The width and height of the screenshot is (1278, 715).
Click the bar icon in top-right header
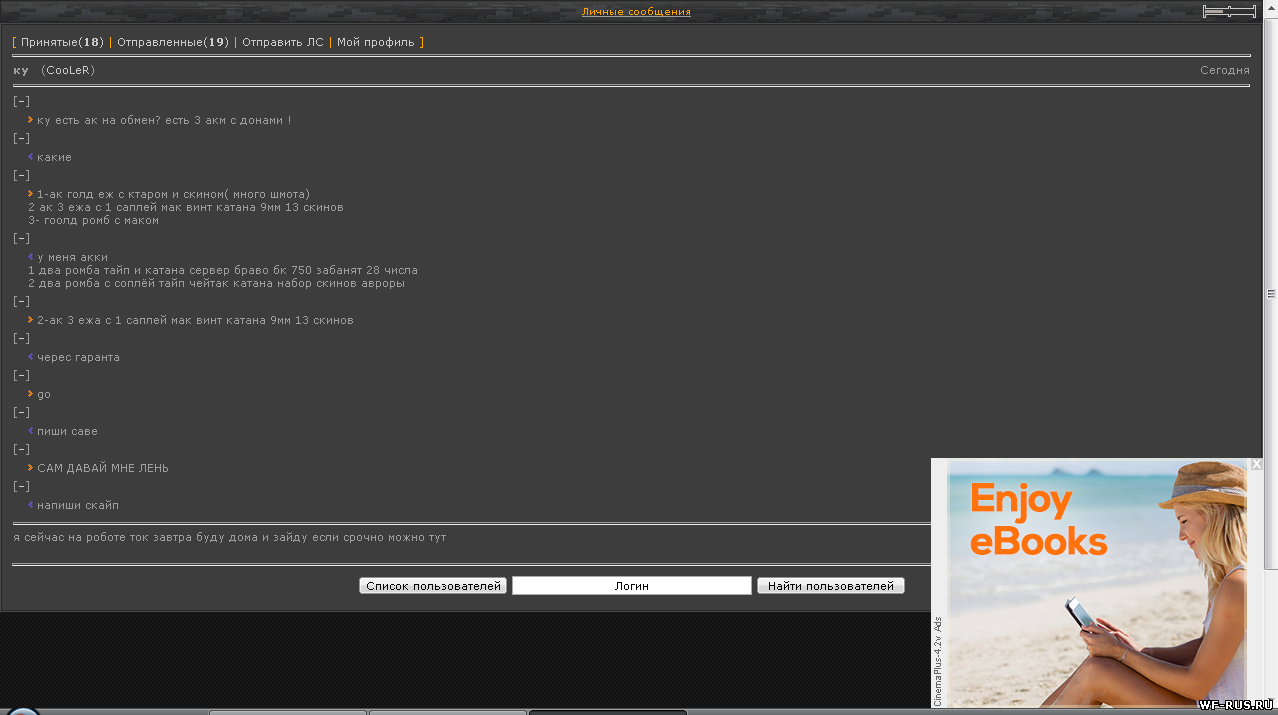1229,11
